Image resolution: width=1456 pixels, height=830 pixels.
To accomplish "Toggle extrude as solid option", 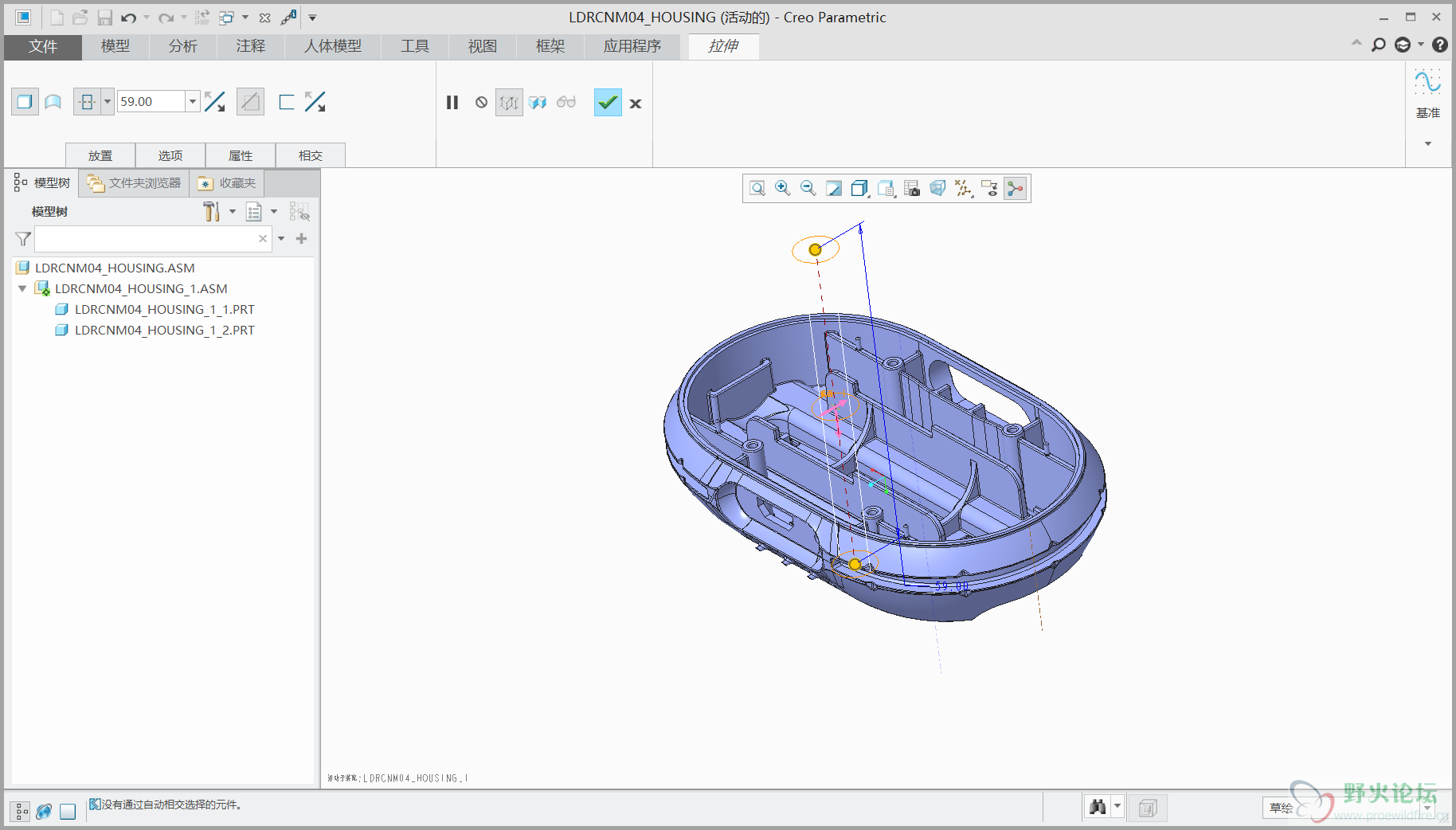I will pyautogui.click(x=25, y=102).
